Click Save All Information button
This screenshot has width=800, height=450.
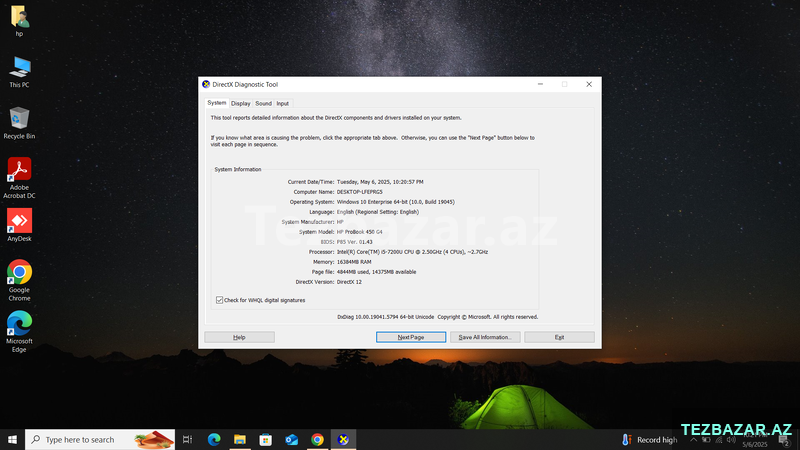[x=485, y=337]
